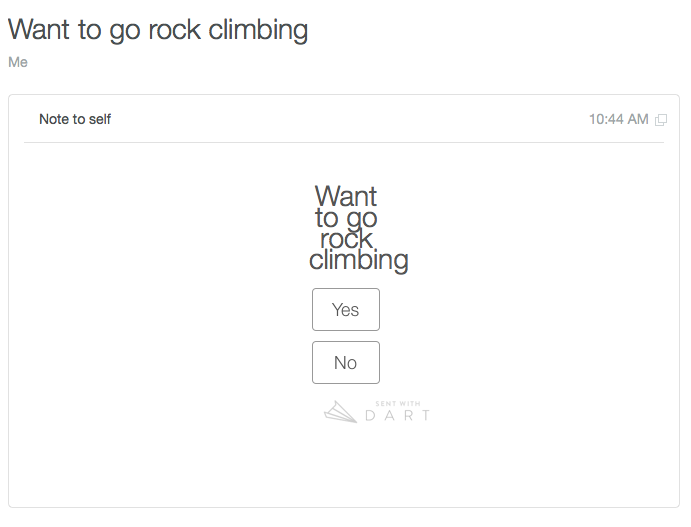Click the divider line under Note to self

[344, 142]
